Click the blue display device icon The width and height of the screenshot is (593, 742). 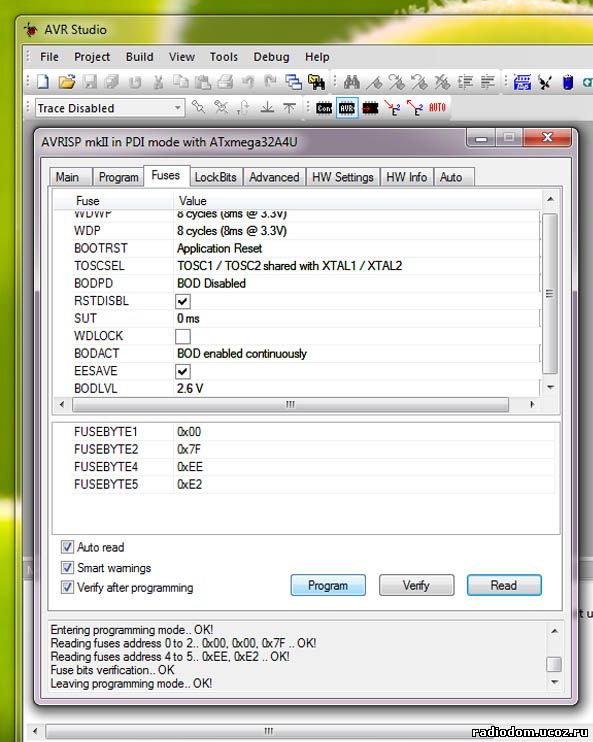click(x=522, y=82)
